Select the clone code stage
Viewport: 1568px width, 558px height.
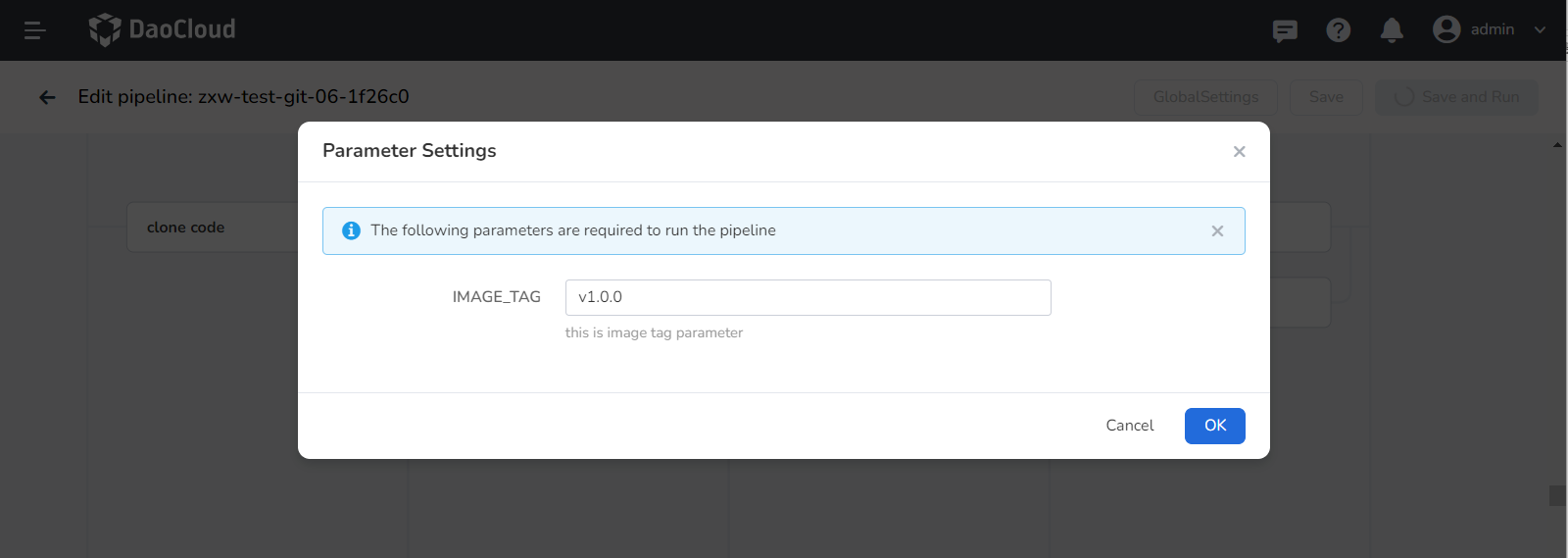(x=186, y=228)
